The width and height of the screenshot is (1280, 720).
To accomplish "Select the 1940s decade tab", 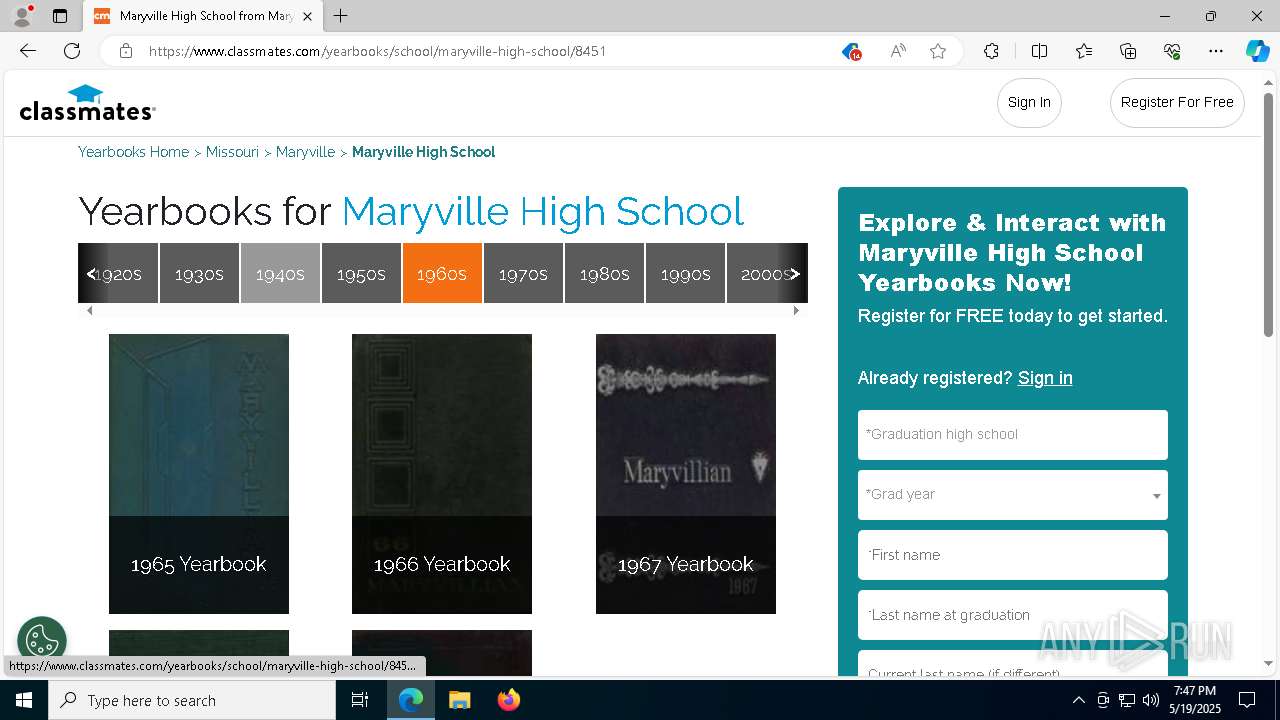I will pos(280,273).
